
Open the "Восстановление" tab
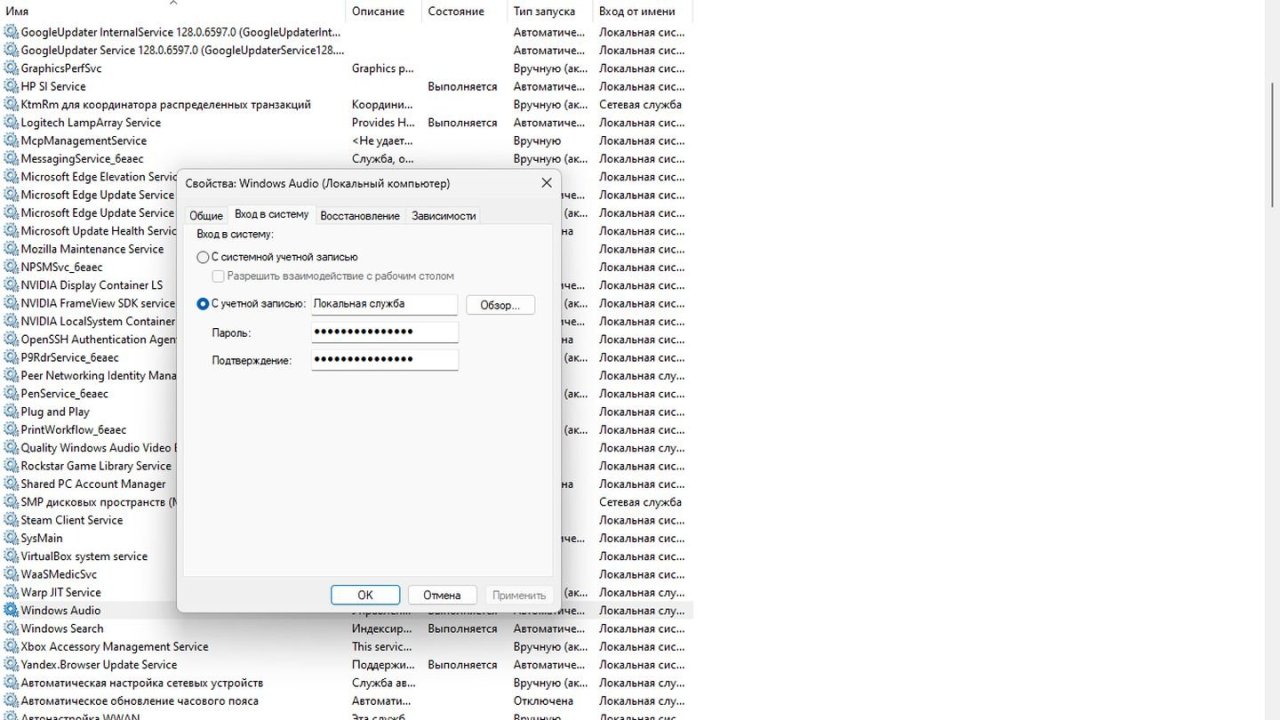pos(360,215)
